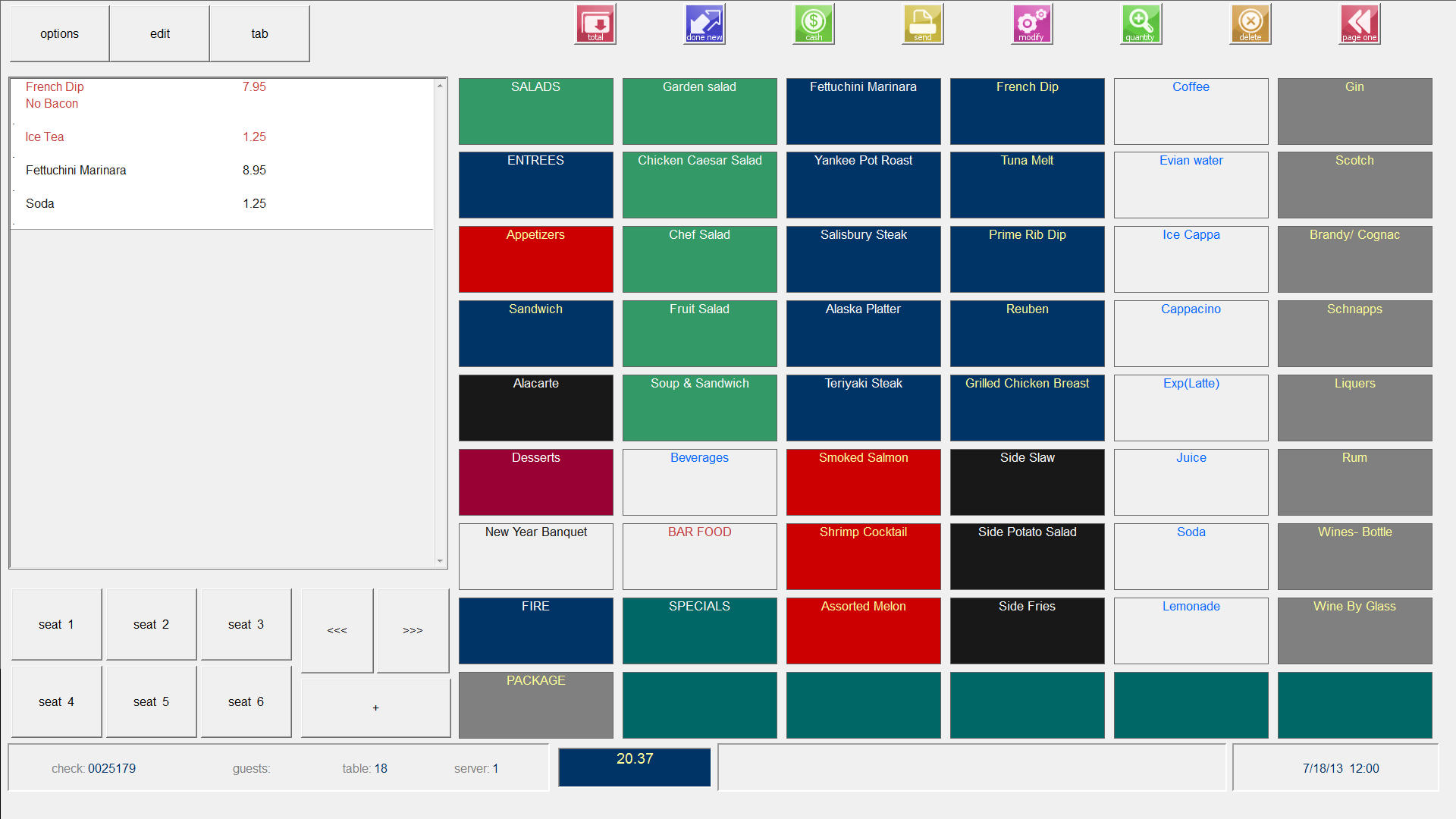
Task: Select seat 6
Action: [246, 701]
